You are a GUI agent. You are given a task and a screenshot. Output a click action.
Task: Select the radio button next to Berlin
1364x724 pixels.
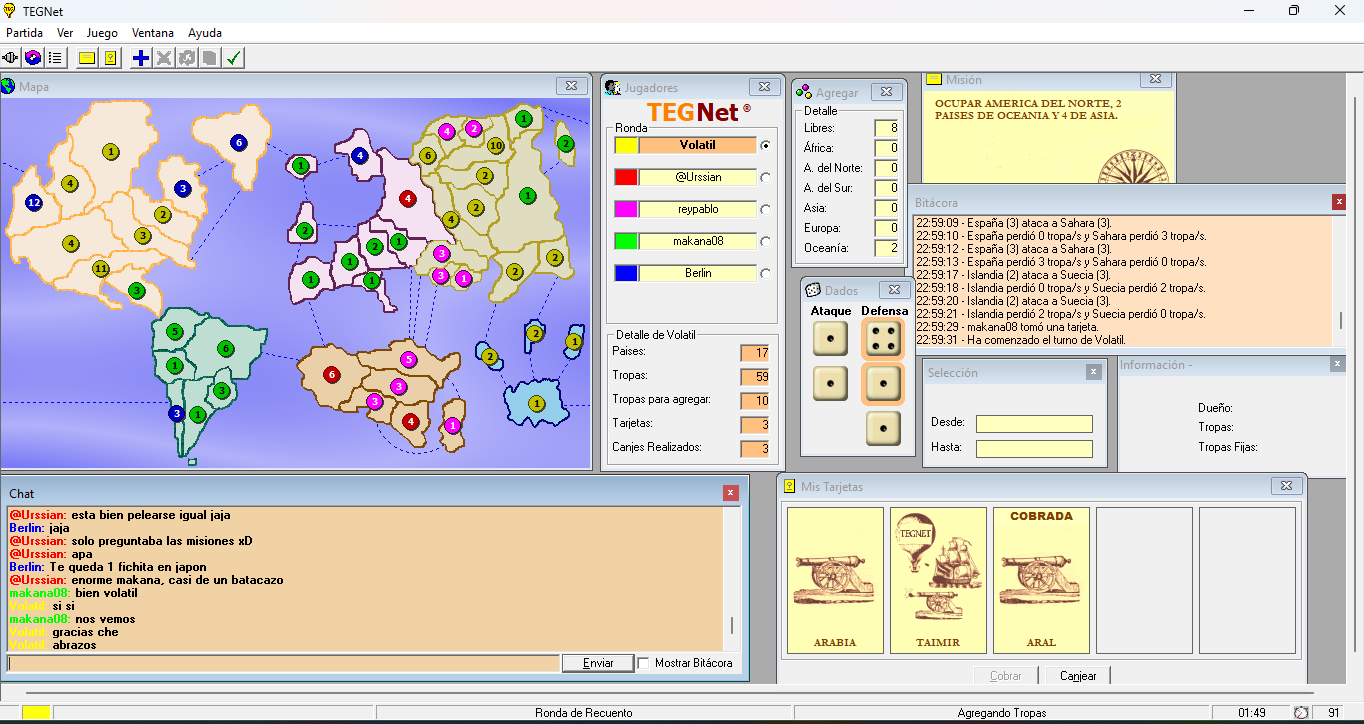[766, 273]
